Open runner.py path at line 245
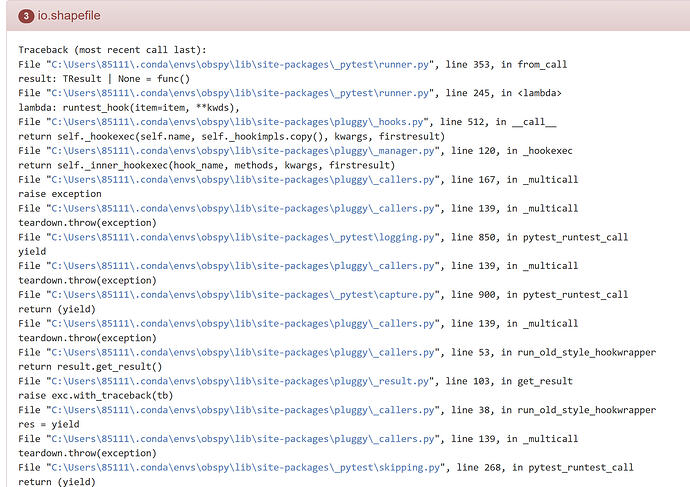Screen dimensions: 690x487 click(241, 93)
